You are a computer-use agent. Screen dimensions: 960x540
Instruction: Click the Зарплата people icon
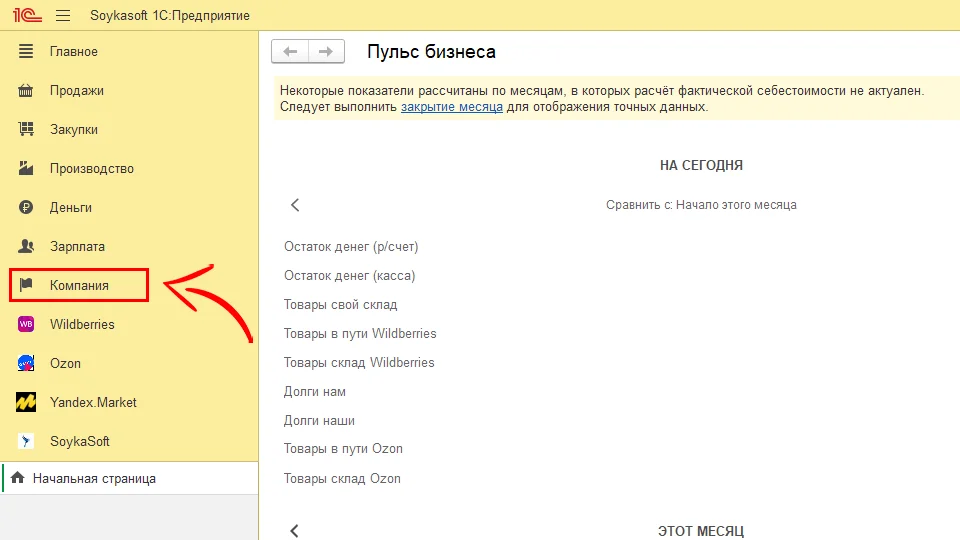click(x=27, y=247)
